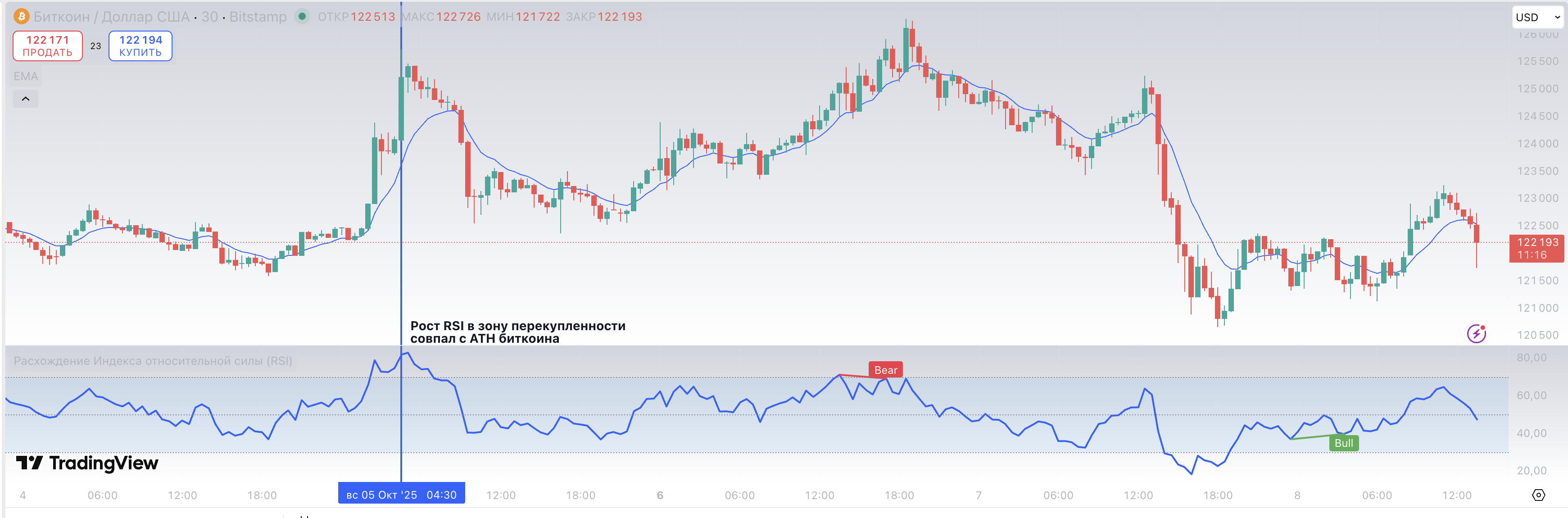Open chart settings hexagon gear icon

pos(1538,495)
